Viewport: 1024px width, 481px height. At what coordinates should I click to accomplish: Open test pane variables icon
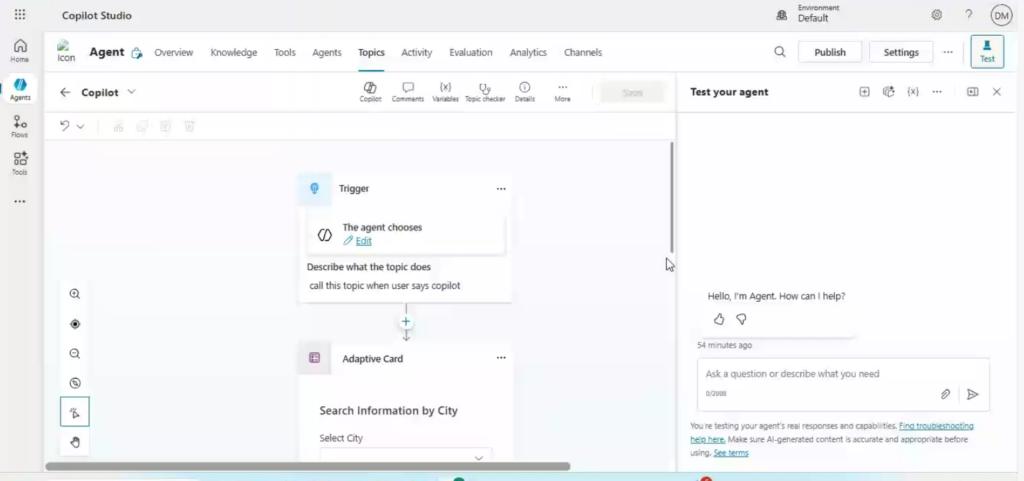click(x=913, y=92)
